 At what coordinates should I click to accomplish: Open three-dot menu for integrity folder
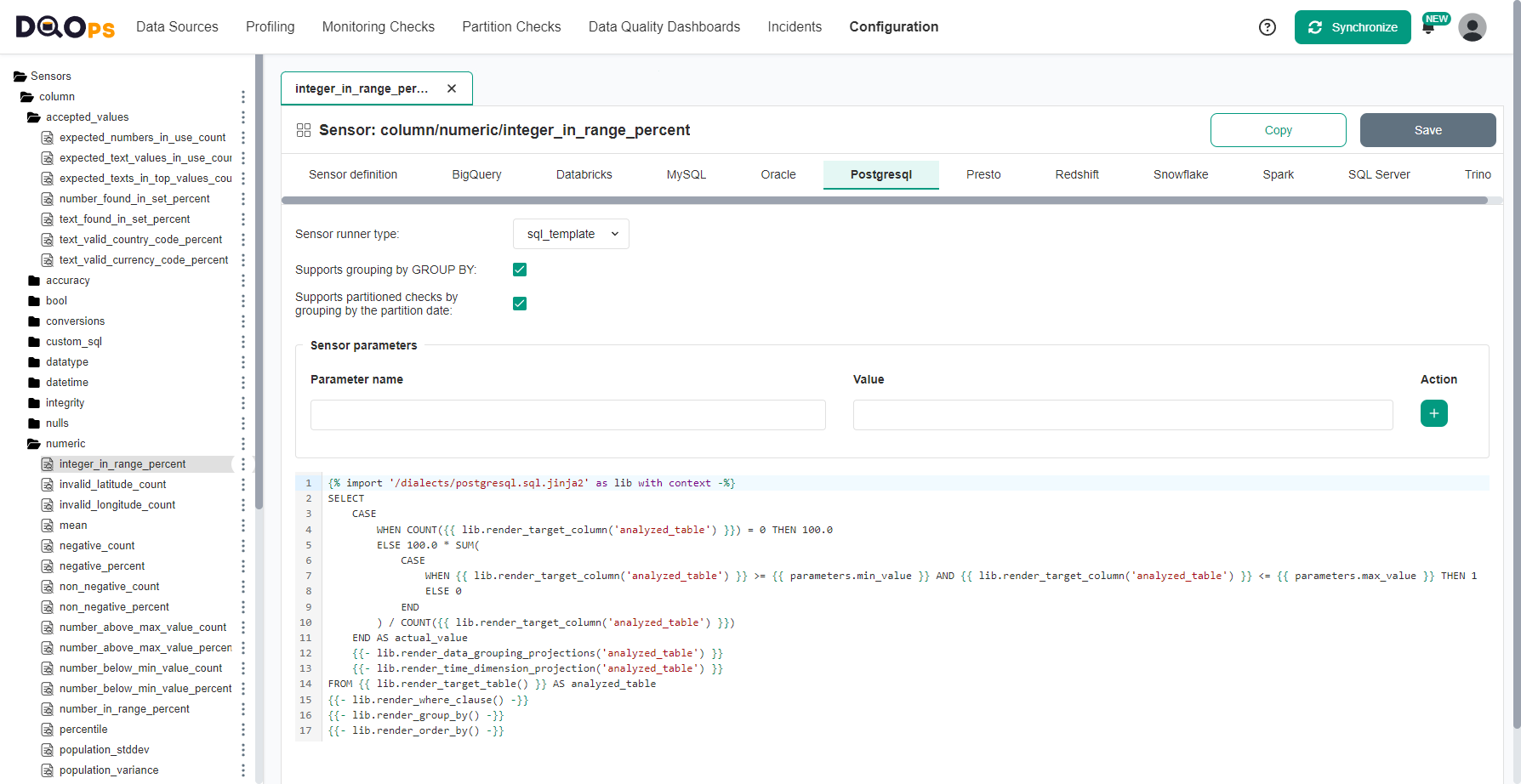243,403
